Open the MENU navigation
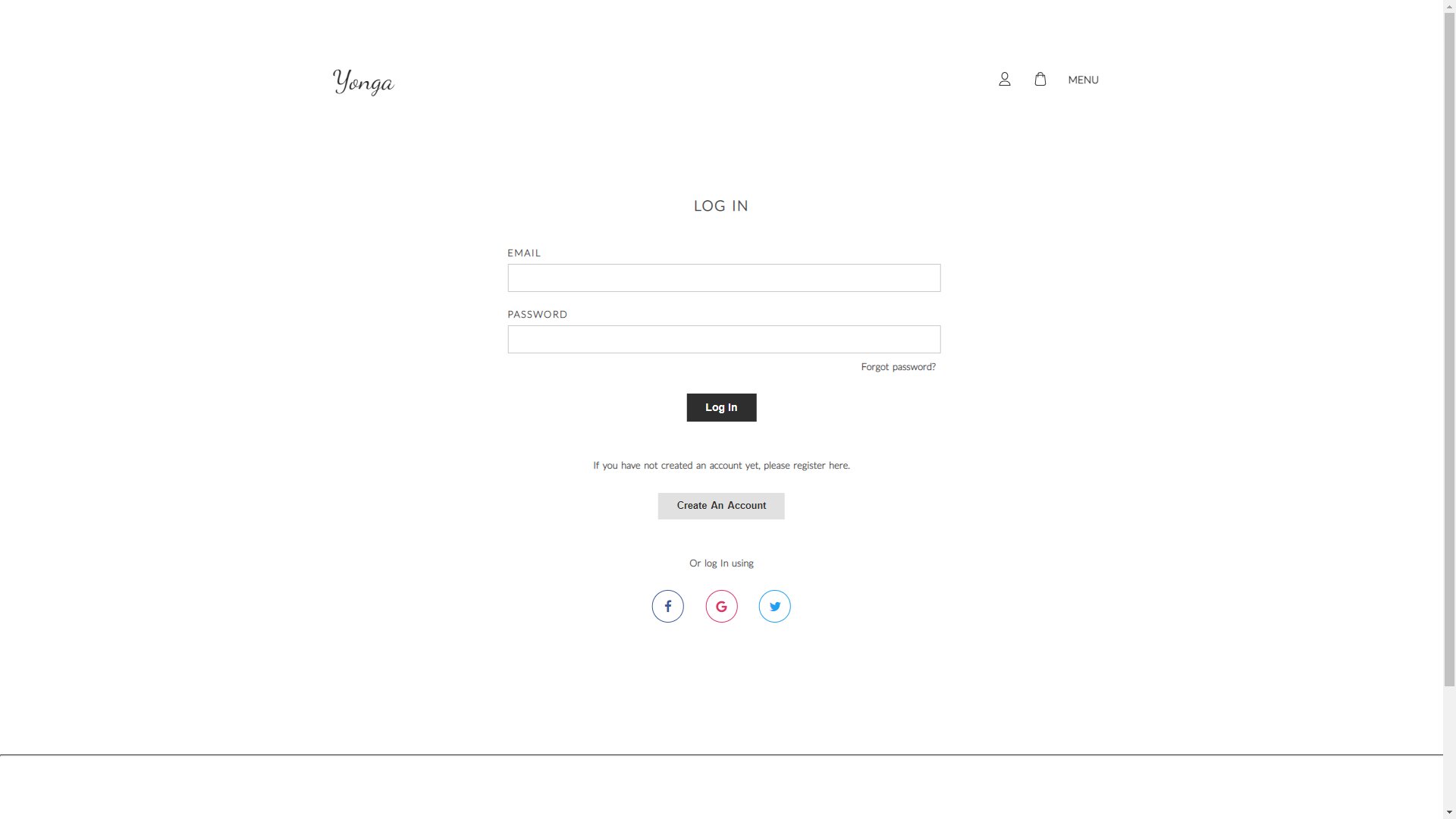This screenshot has height=819, width=1456. [1083, 80]
